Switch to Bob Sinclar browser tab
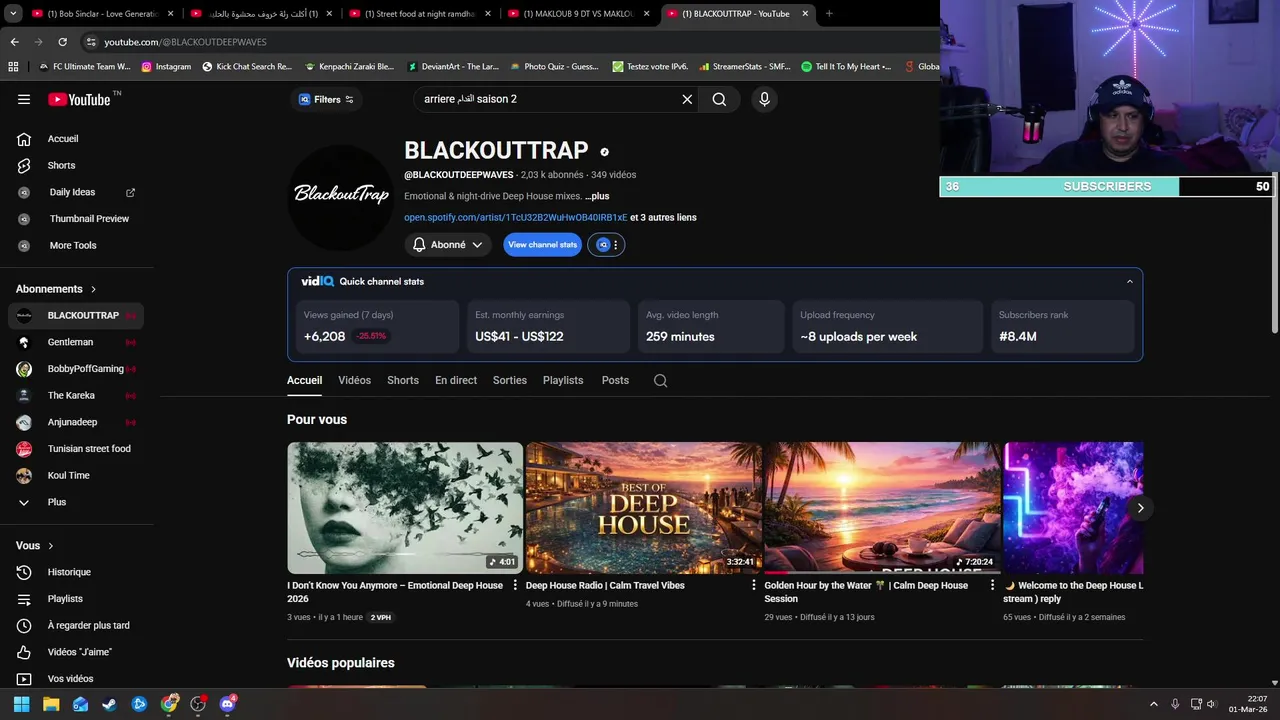This screenshot has width=1280, height=720. click(102, 13)
